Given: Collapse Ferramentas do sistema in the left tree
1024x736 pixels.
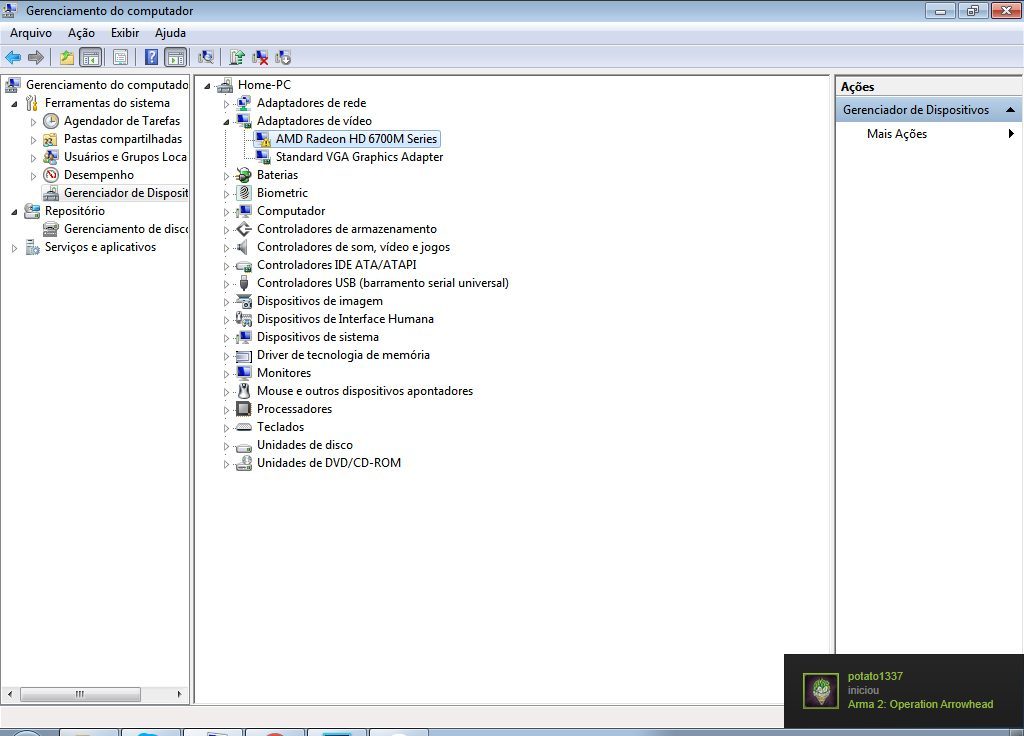Looking at the screenshot, I should 14,103.
